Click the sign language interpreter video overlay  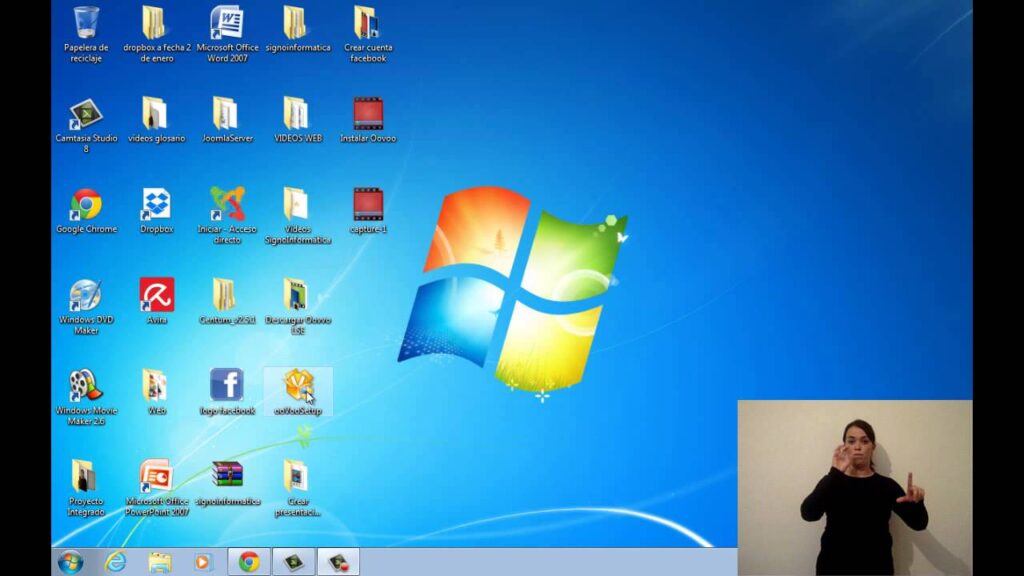(855, 488)
